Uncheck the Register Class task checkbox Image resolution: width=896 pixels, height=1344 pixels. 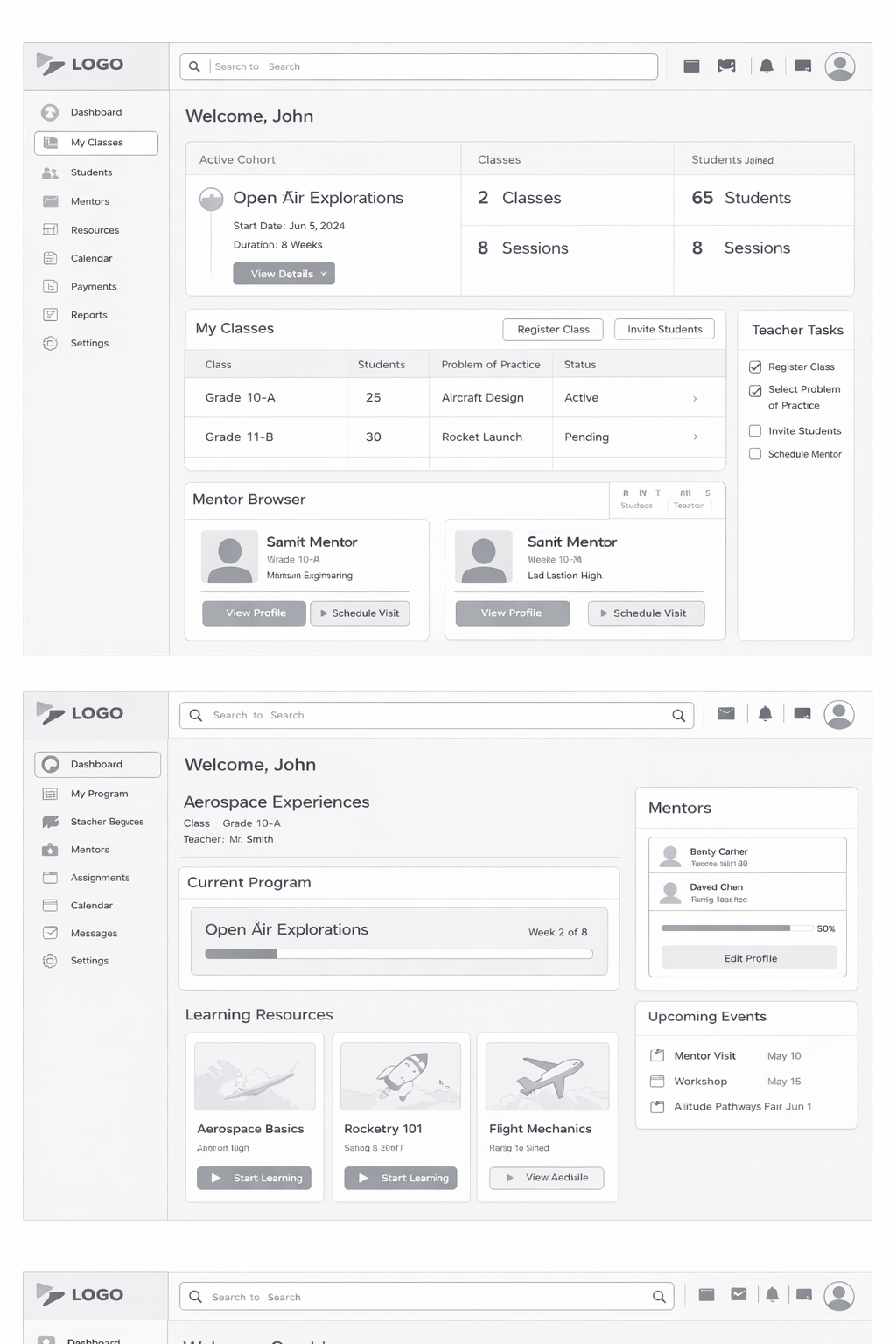pyautogui.click(x=755, y=367)
